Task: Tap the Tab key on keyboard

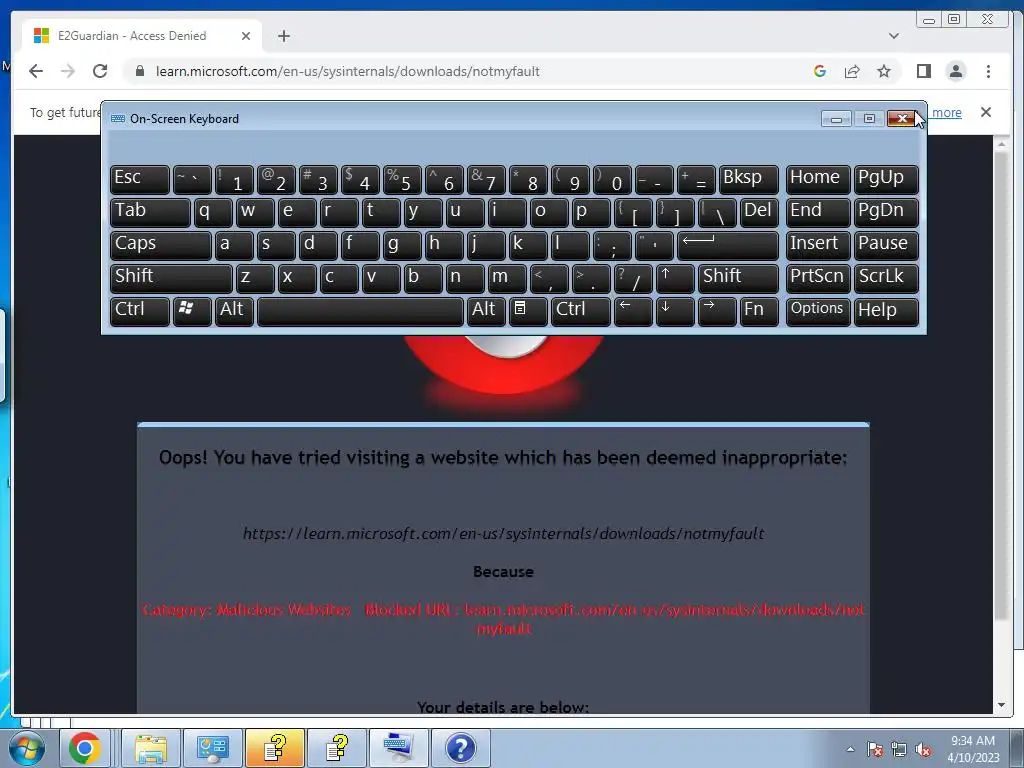Action: tap(150, 212)
